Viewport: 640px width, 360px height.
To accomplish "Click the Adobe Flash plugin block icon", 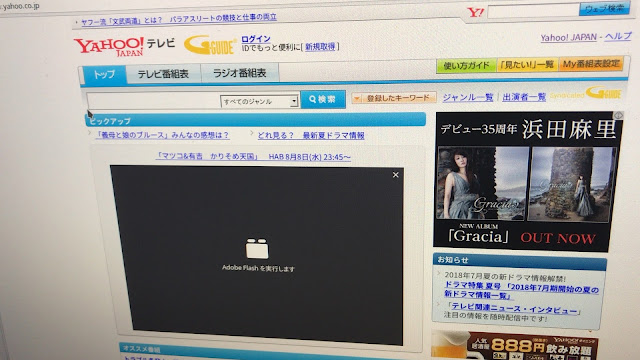I will [257, 249].
